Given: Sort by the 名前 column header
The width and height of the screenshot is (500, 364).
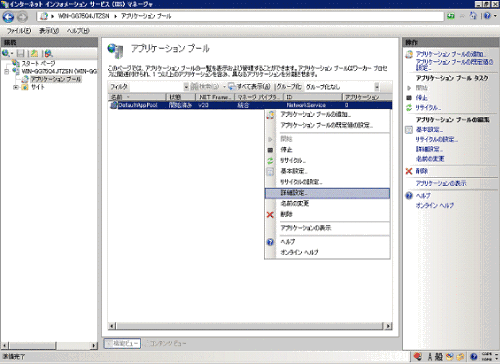Looking at the screenshot, I should pos(137,97).
